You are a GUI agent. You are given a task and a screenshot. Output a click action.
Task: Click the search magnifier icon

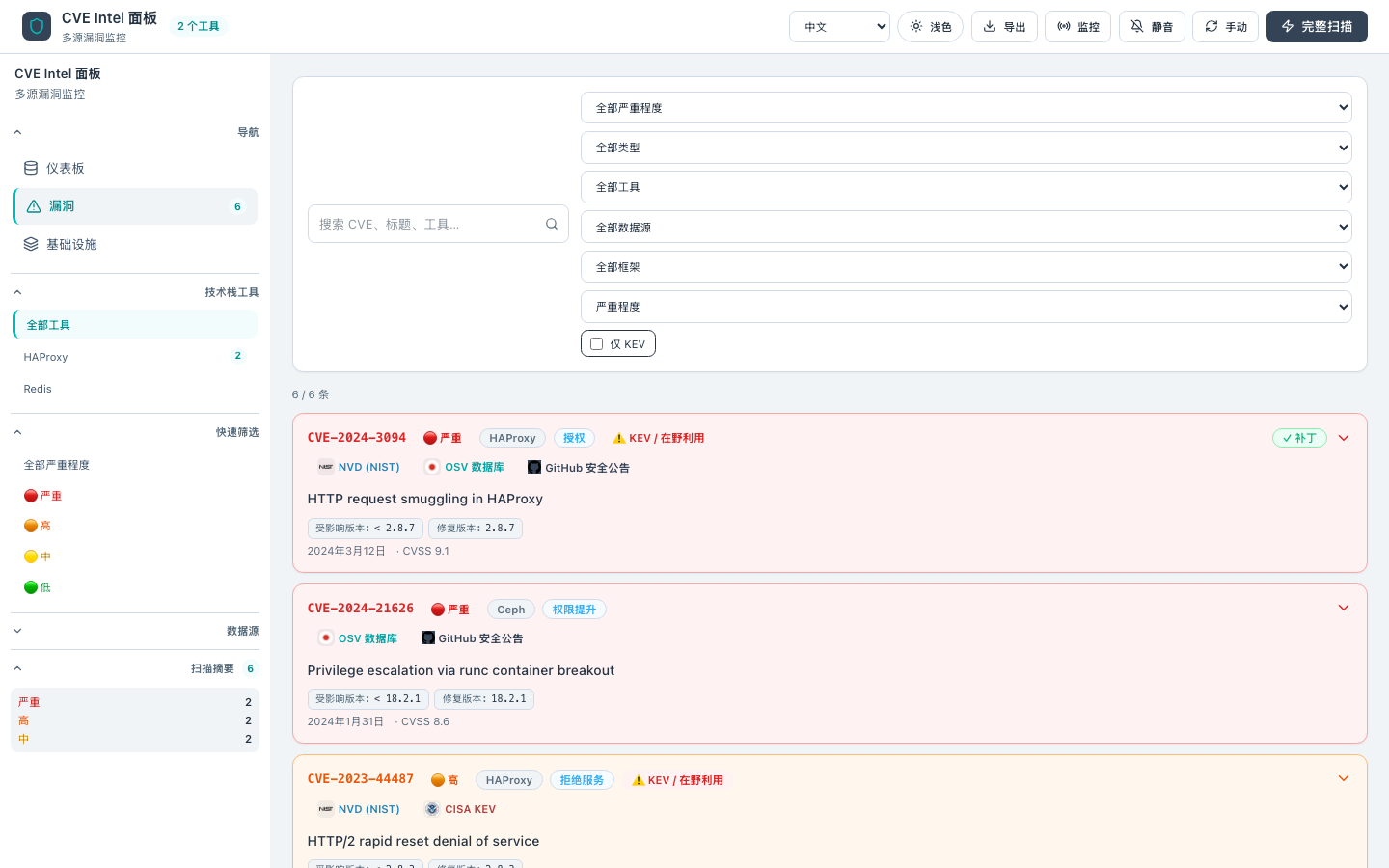(552, 224)
